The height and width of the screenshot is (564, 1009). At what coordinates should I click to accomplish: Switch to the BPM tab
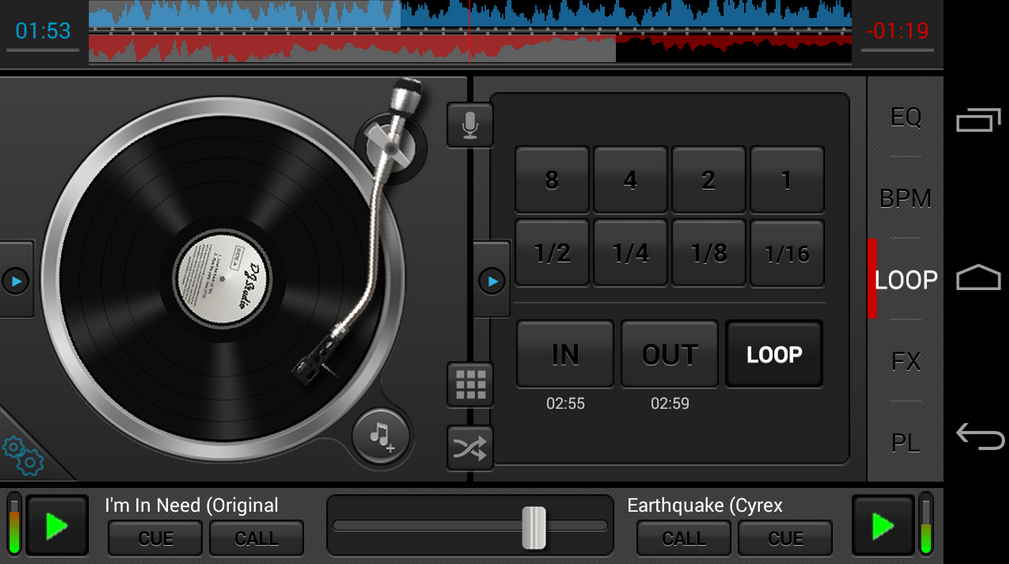pos(905,198)
